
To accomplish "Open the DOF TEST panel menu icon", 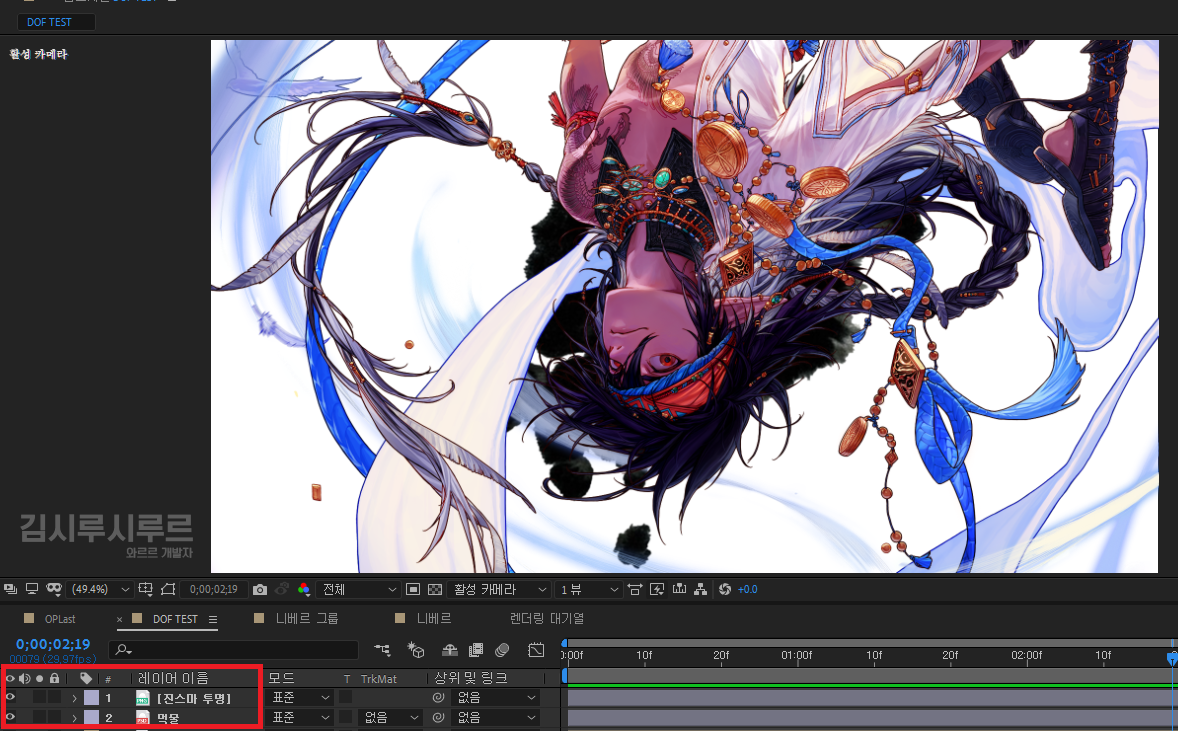I will pyautogui.click(x=213, y=619).
